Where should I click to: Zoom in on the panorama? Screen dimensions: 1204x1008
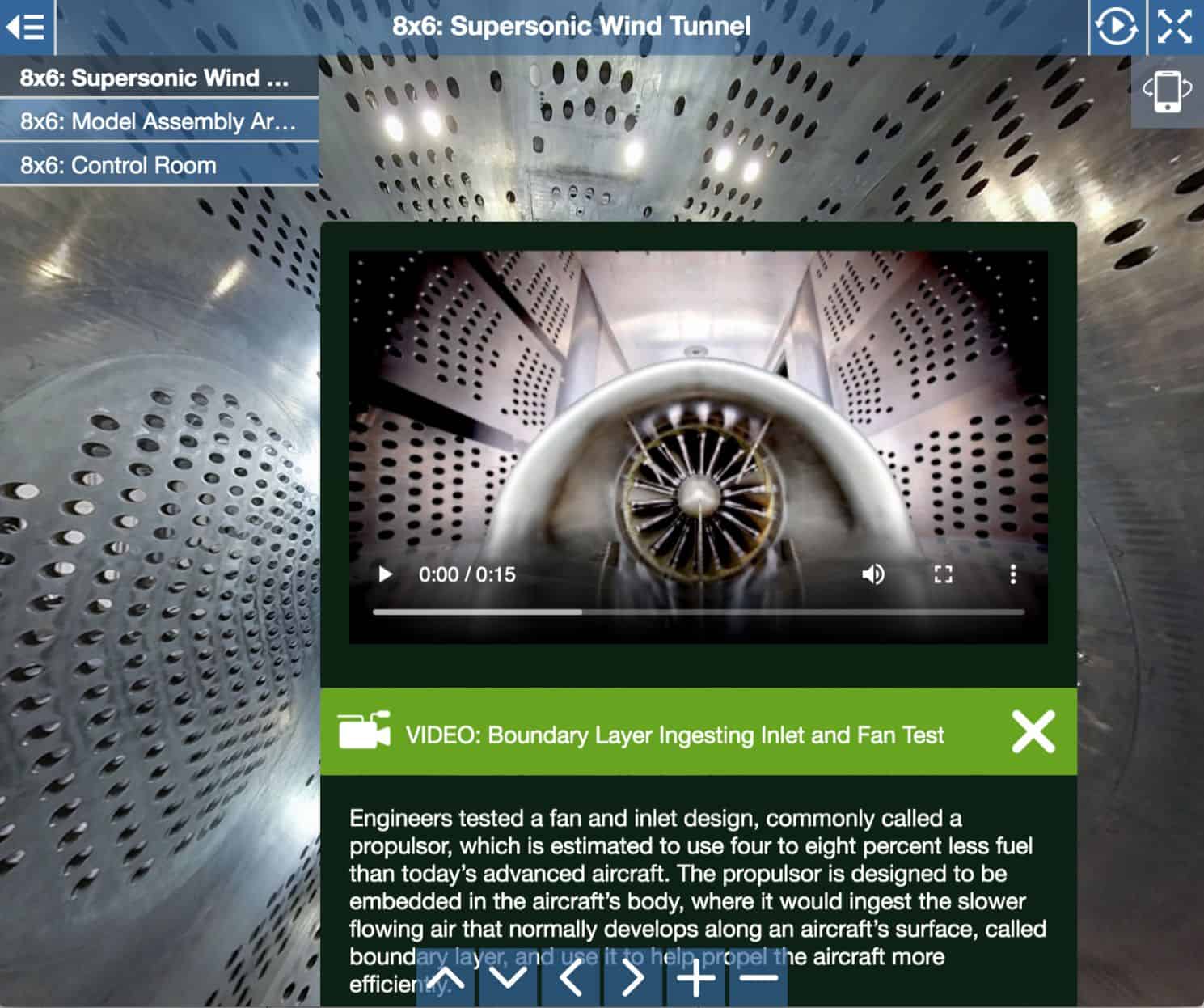point(696,979)
